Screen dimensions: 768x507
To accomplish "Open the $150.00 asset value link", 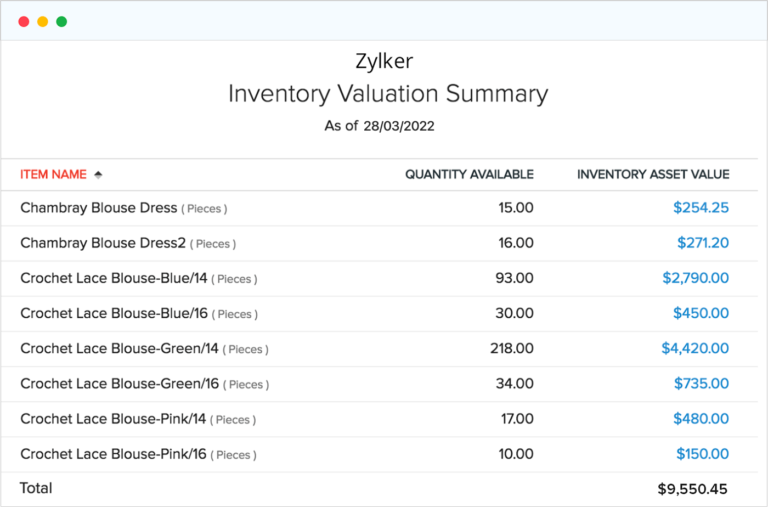I will (x=701, y=453).
